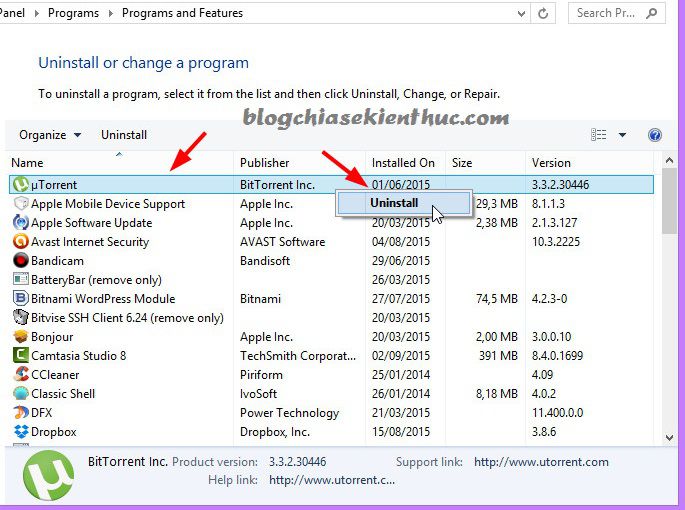The height and width of the screenshot is (510, 685).
Task: Click the Bitvise SSH Client icon
Action: click(x=21, y=317)
